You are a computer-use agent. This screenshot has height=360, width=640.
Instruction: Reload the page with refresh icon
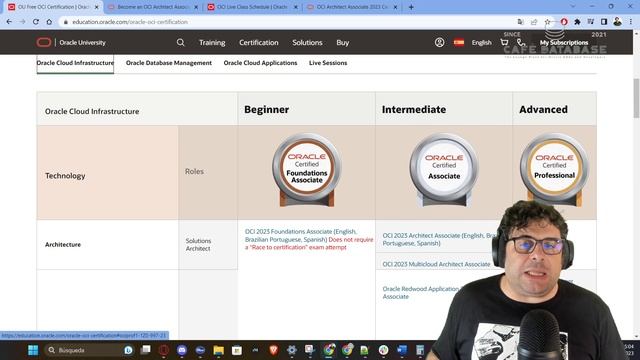[36, 22]
